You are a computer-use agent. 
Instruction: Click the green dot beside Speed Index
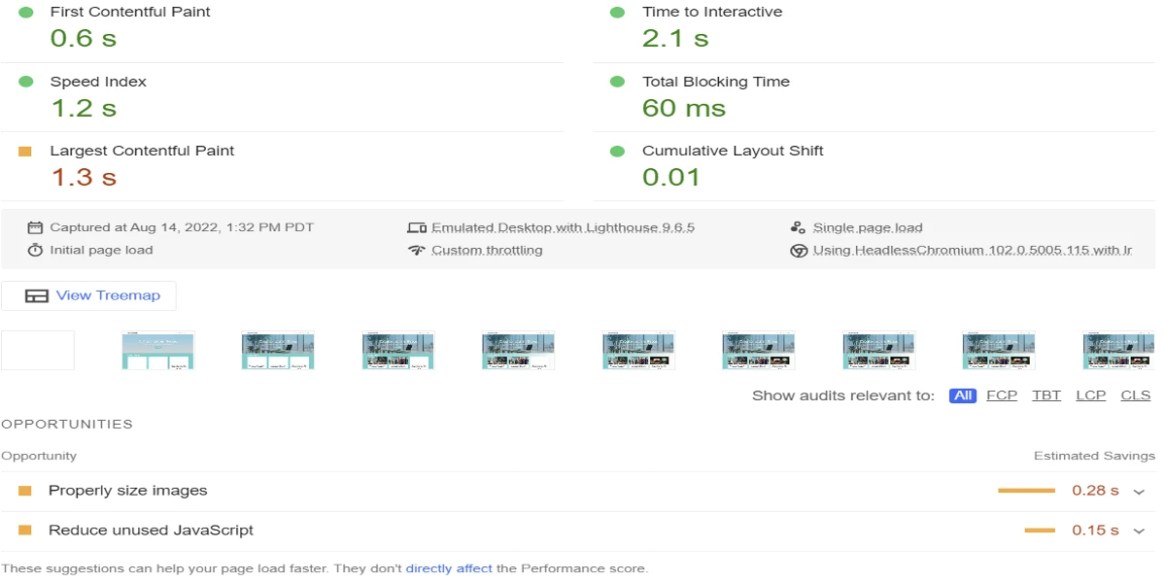pyautogui.click(x=26, y=82)
